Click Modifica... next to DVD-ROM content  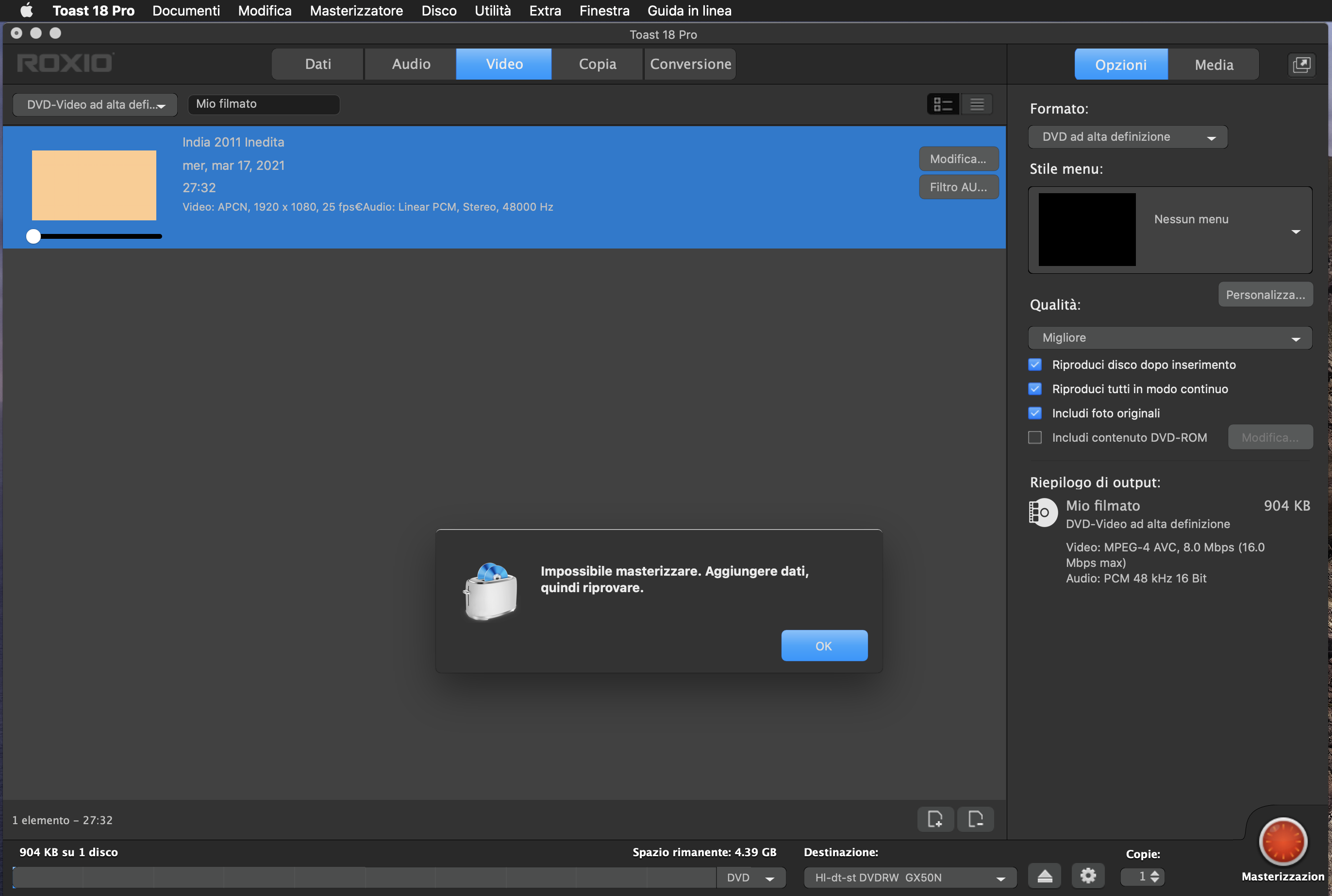tap(1270, 437)
